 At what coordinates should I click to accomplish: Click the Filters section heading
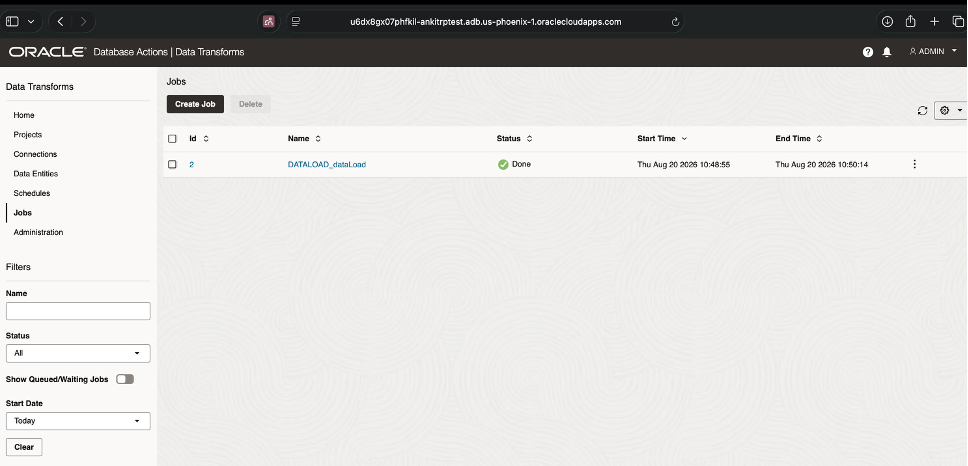[18, 267]
